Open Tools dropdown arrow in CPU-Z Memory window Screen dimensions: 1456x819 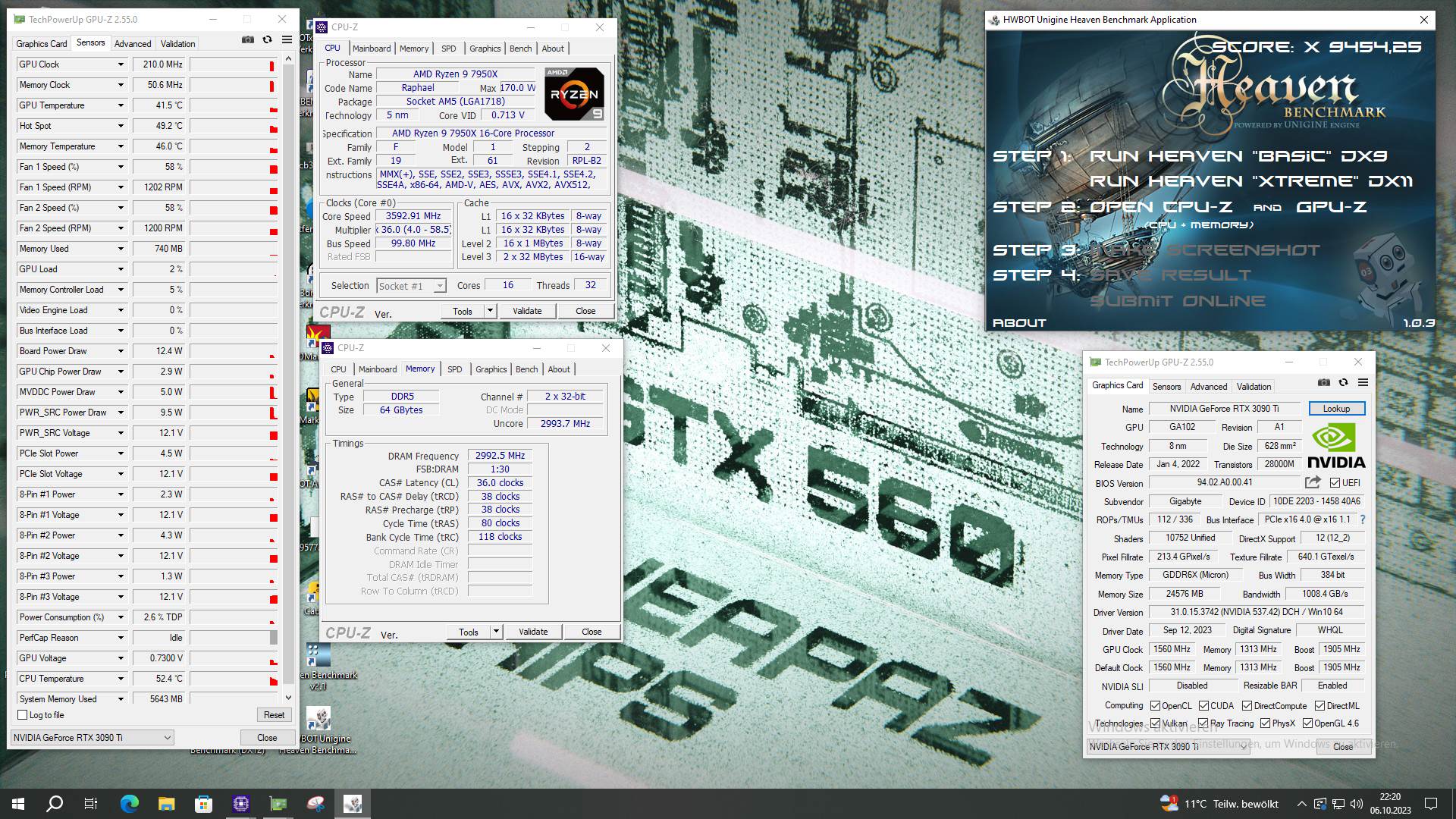click(x=496, y=632)
